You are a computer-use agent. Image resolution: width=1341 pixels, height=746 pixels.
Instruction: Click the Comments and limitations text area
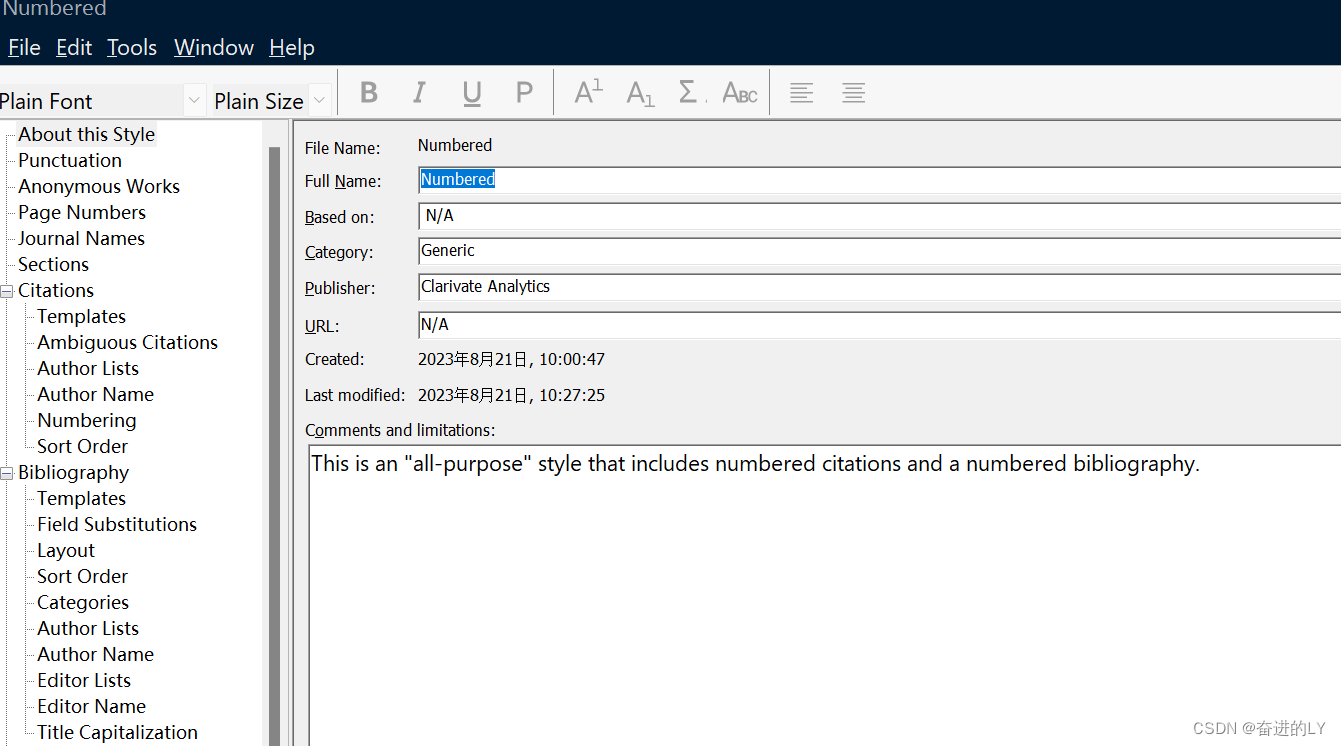pos(824,595)
